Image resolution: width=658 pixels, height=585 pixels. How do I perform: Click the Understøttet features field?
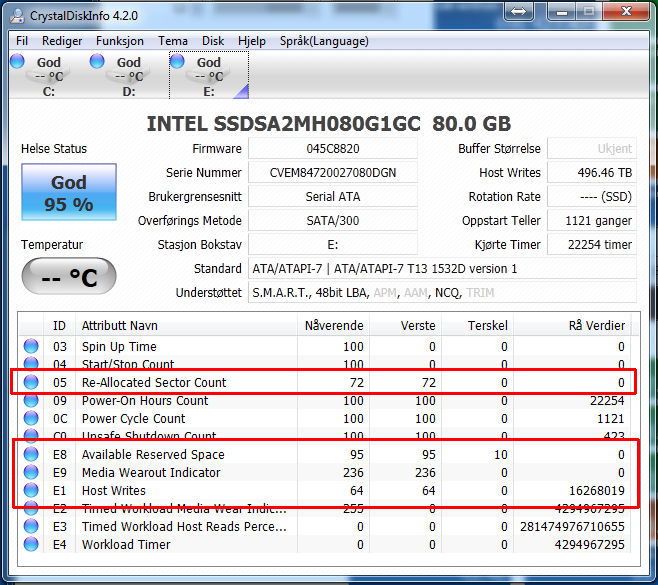(x=442, y=292)
